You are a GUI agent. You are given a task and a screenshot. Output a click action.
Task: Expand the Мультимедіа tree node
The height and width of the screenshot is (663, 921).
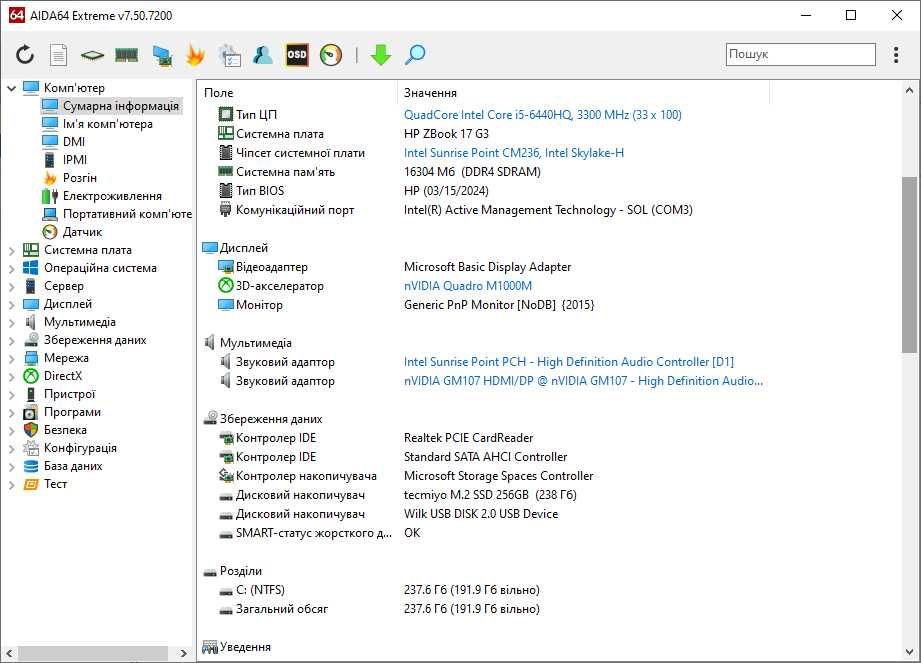pos(11,322)
